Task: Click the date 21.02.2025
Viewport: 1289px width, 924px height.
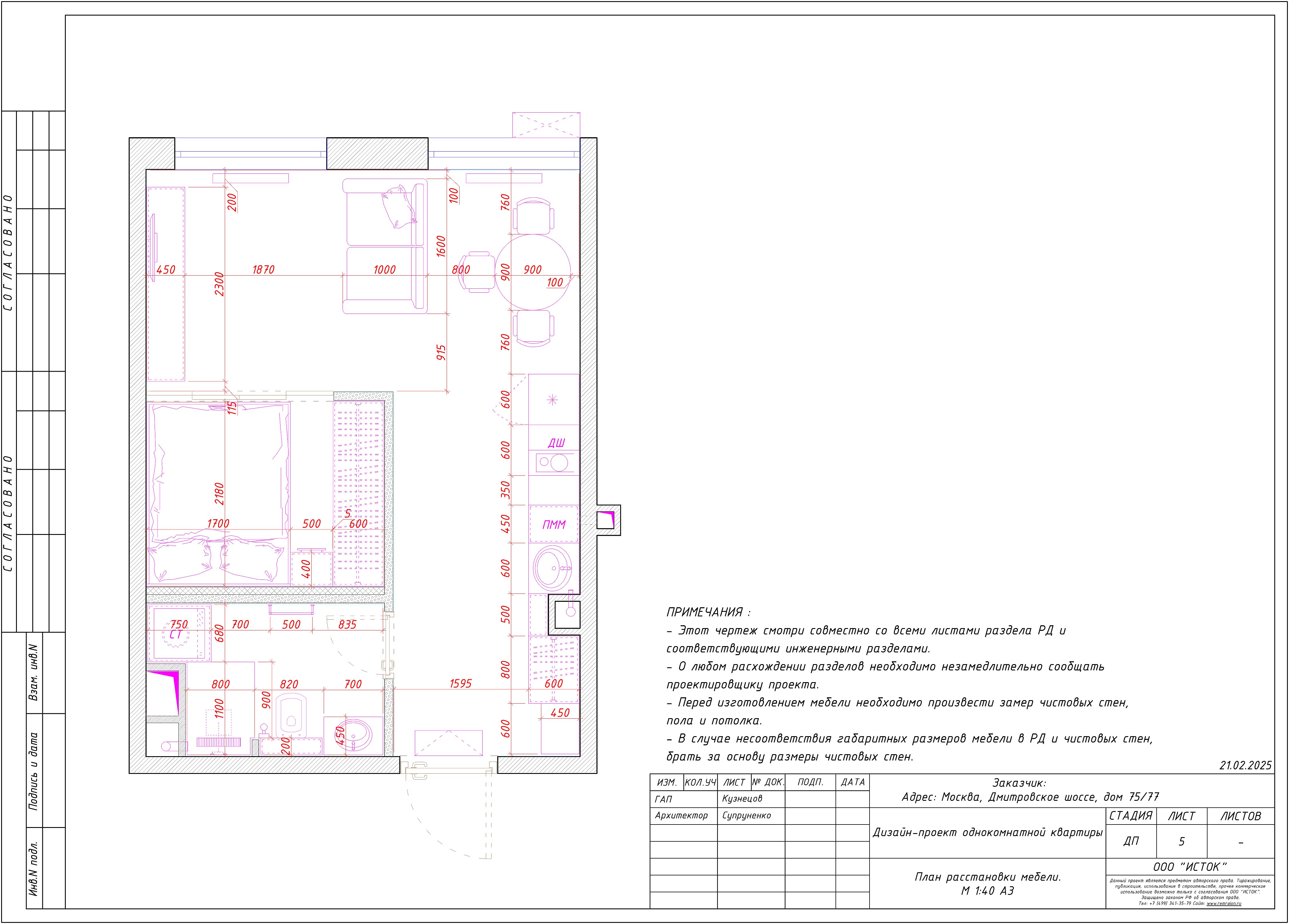Action: pyautogui.click(x=1245, y=765)
